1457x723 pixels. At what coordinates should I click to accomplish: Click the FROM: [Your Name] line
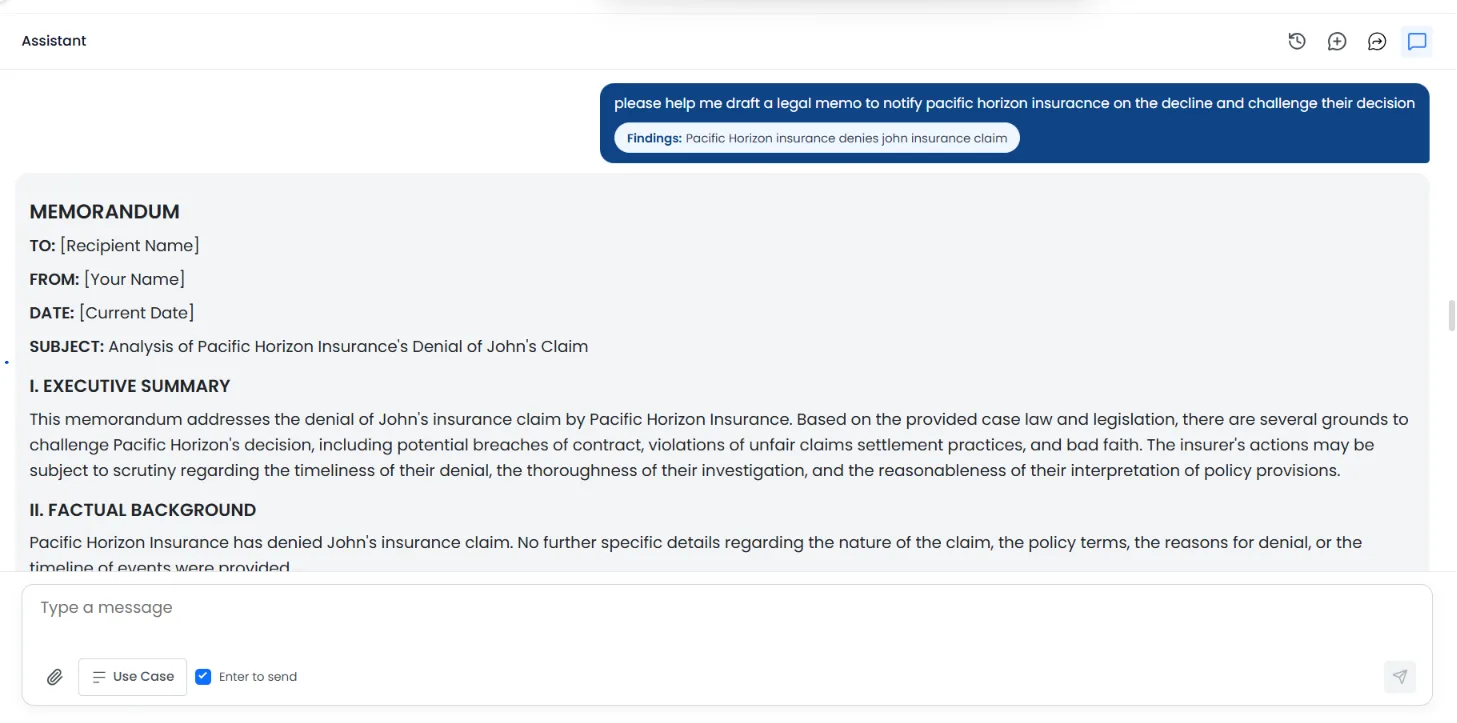click(107, 280)
